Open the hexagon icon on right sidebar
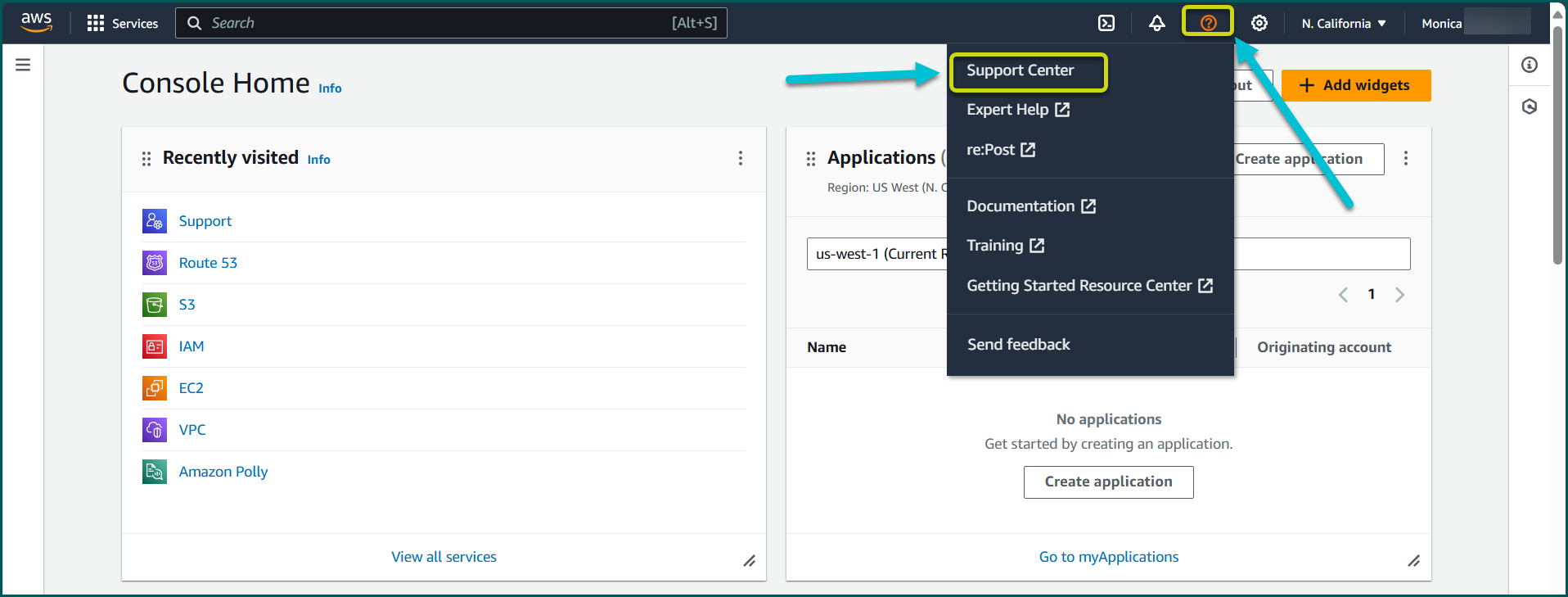Image resolution: width=1568 pixels, height=597 pixels. point(1530,106)
